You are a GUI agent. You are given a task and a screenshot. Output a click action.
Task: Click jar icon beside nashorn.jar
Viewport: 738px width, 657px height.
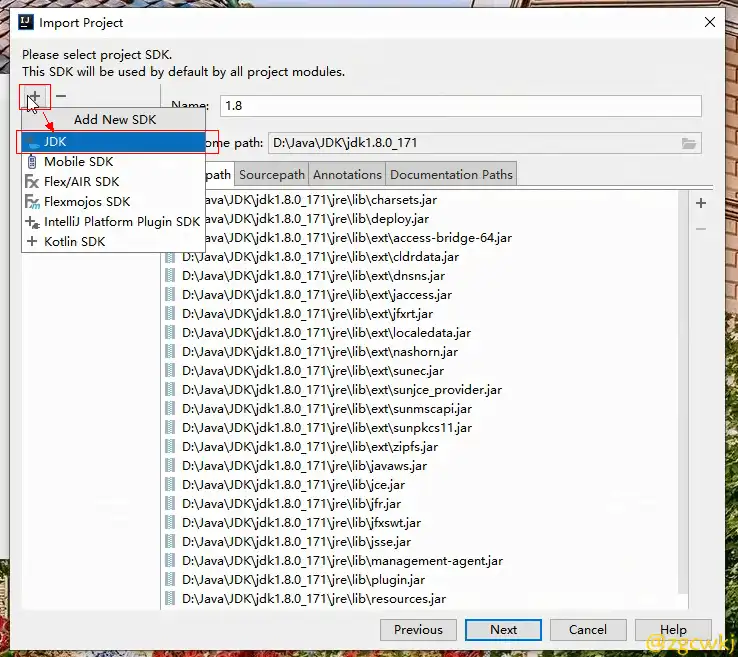pos(170,352)
